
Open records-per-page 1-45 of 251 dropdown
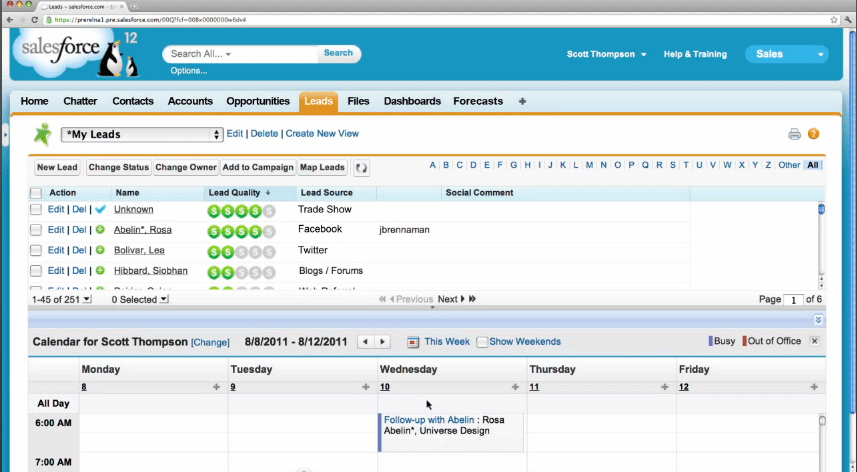(62, 299)
